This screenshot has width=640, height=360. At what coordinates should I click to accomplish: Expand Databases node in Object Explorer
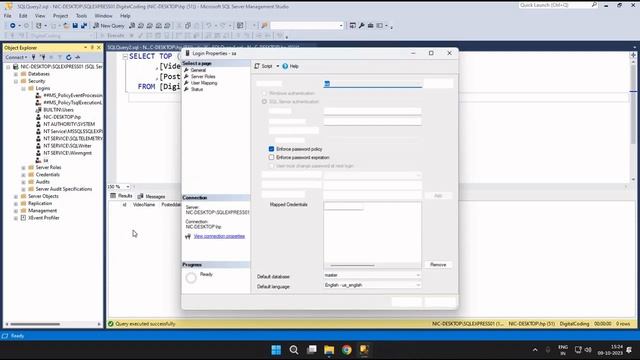(16, 74)
